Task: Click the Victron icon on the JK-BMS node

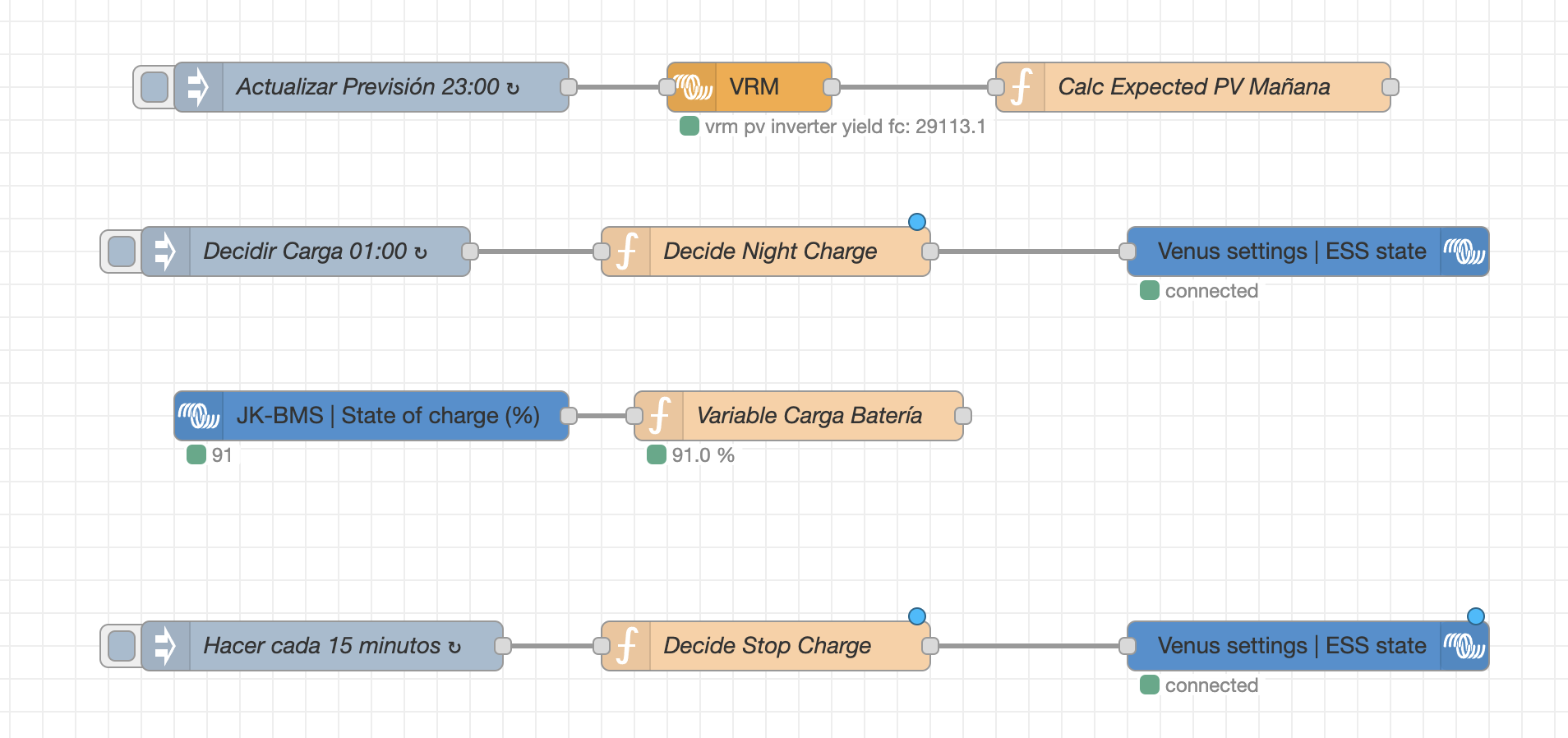Action: (199, 416)
